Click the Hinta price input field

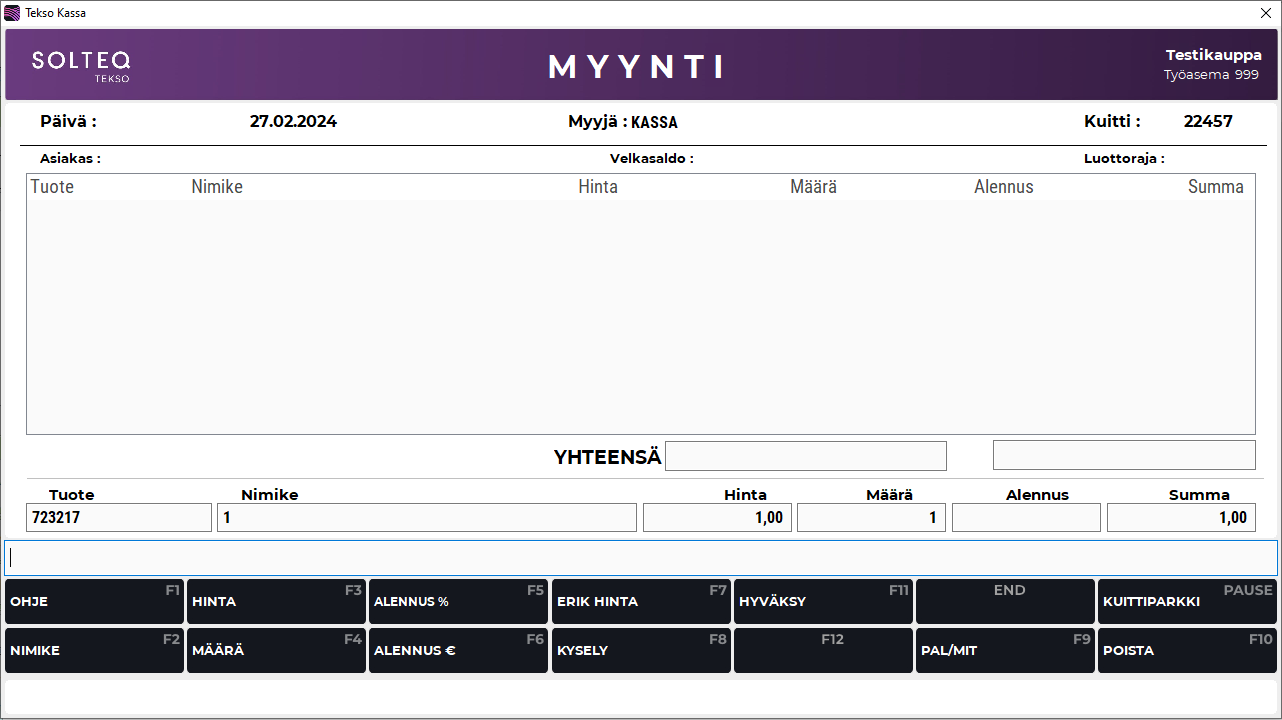[717, 517]
